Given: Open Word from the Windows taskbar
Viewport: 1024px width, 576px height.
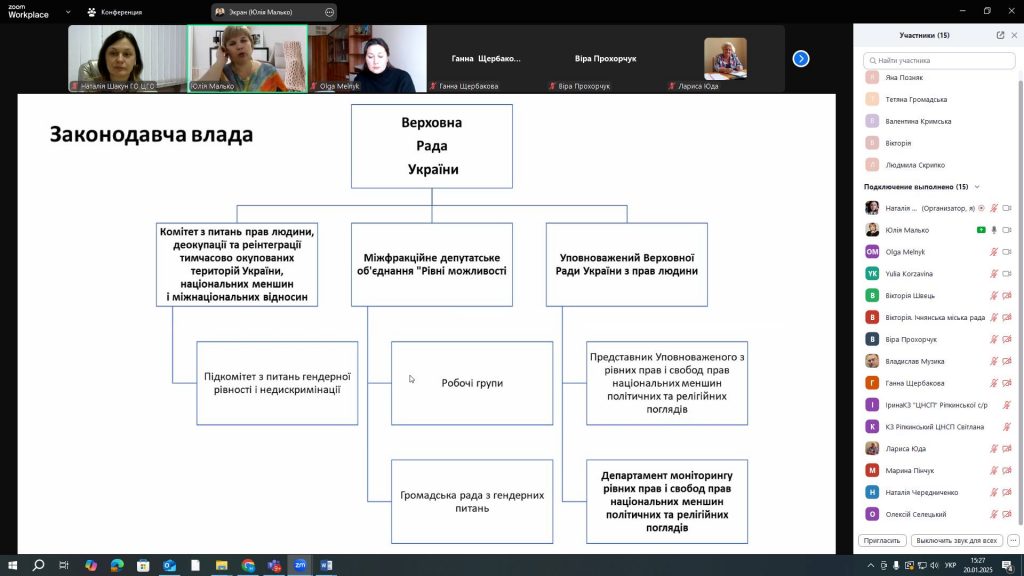Looking at the screenshot, I should click(x=326, y=566).
